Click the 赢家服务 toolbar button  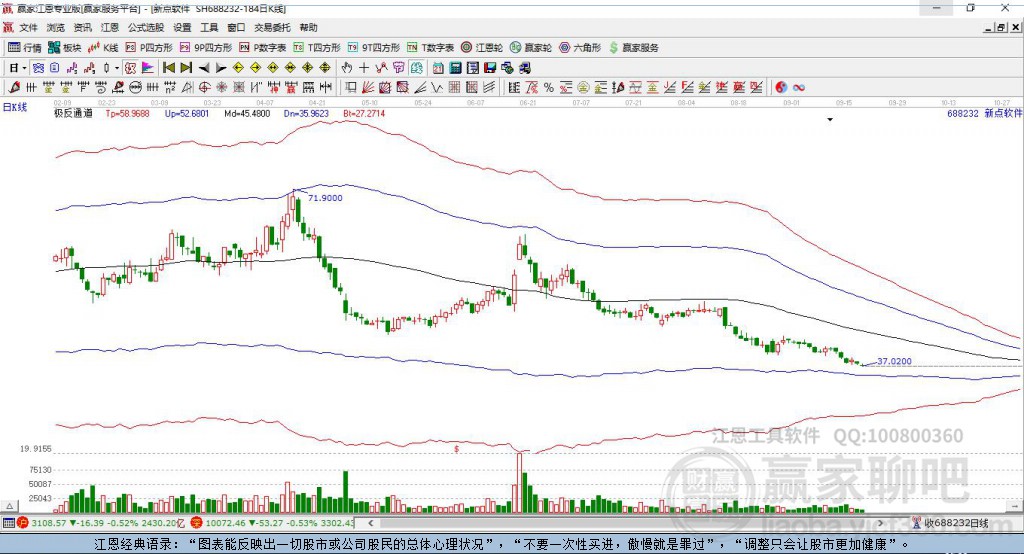click(x=633, y=48)
